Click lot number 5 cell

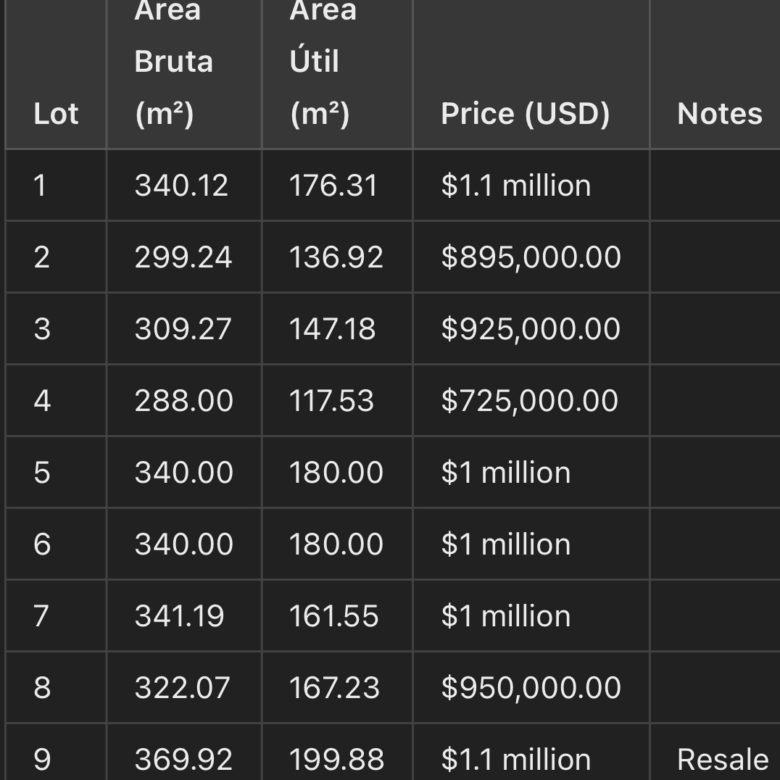click(x=41, y=473)
